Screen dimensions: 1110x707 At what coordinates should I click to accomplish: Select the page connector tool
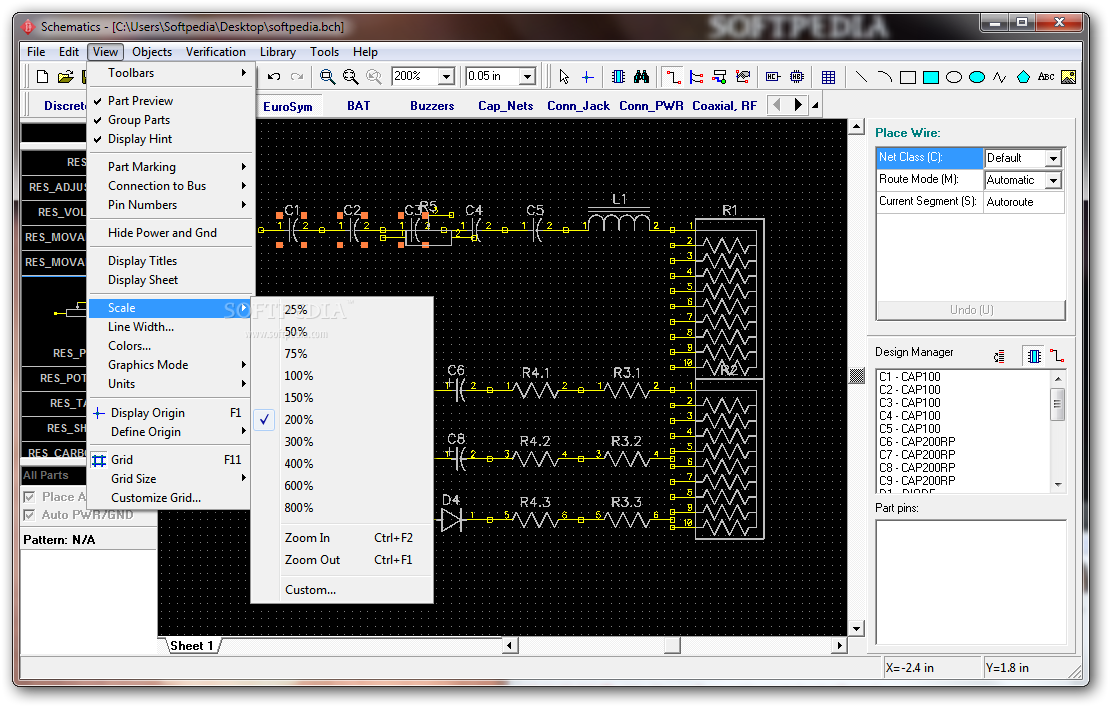(743, 76)
